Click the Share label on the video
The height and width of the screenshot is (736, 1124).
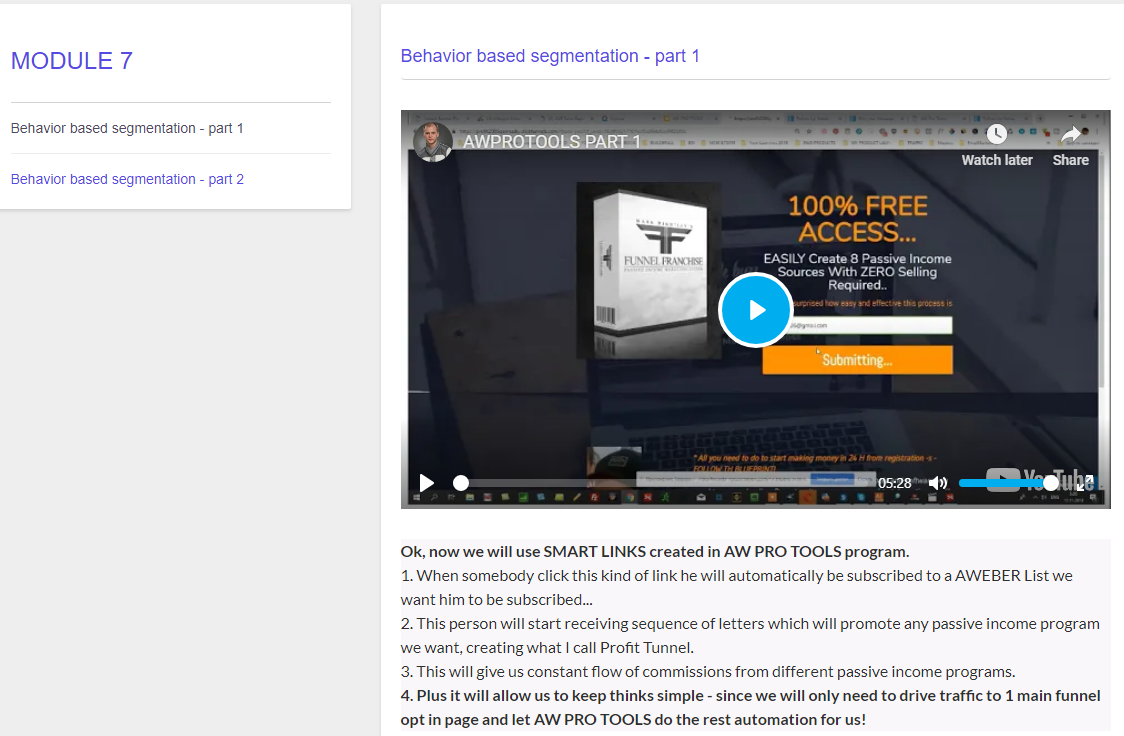(x=1070, y=160)
